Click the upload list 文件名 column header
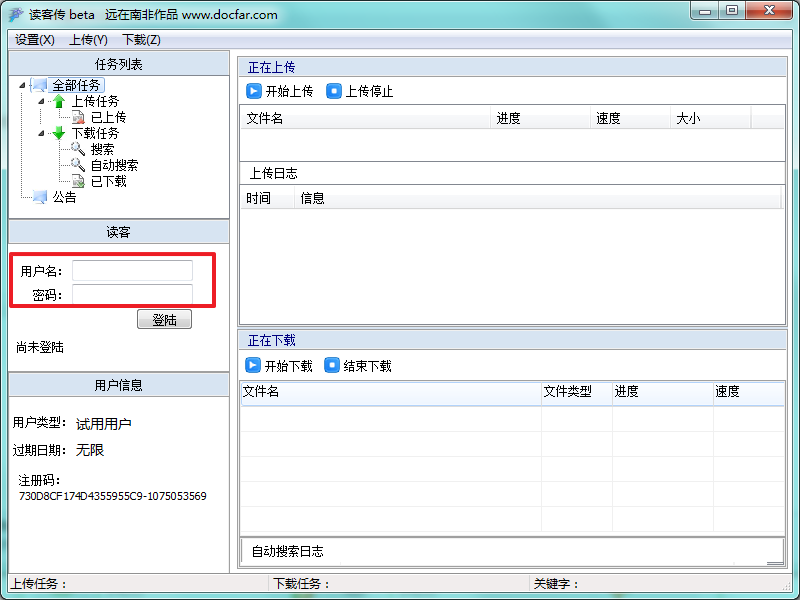 (x=365, y=118)
